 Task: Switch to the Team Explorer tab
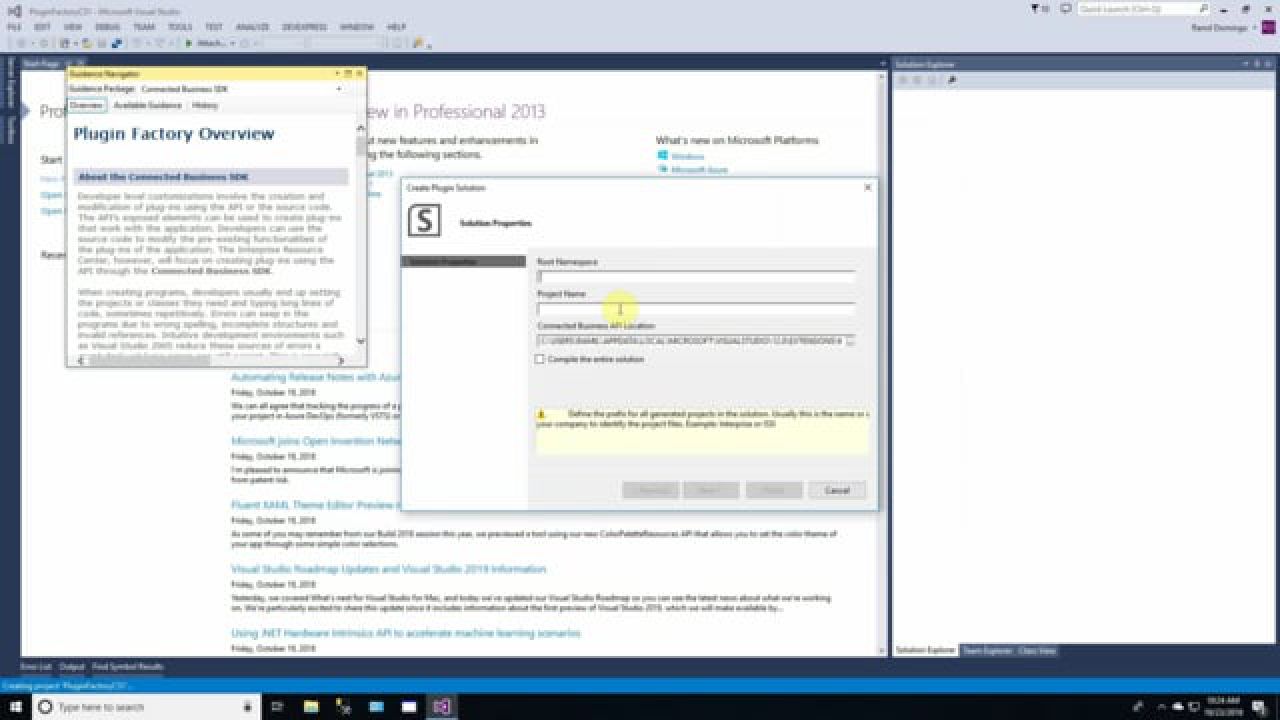(x=987, y=651)
